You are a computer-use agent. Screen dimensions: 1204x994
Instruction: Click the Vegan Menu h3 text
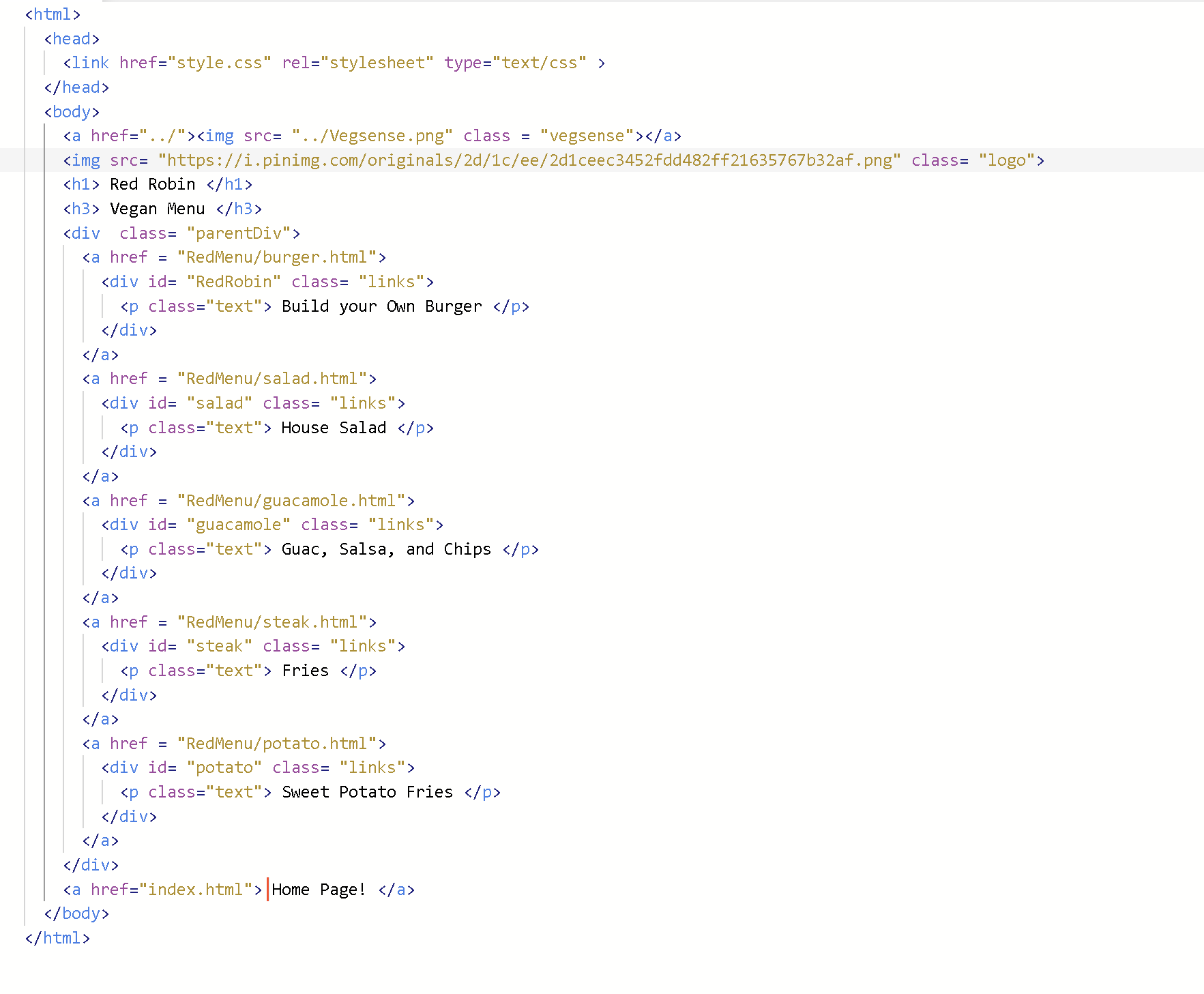pyautogui.click(x=158, y=209)
